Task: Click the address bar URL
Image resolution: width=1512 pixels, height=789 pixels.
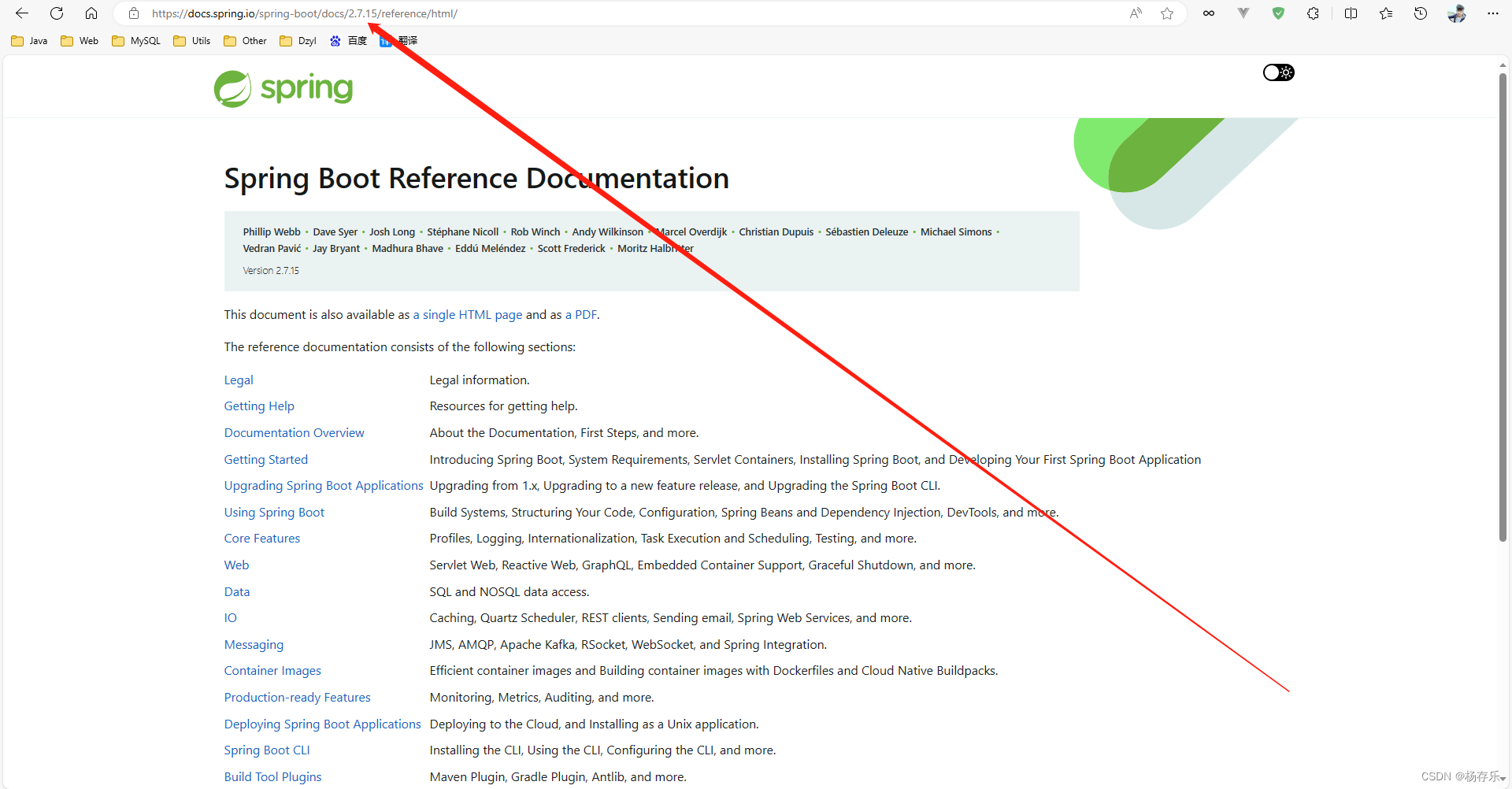Action: tap(305, 13)
